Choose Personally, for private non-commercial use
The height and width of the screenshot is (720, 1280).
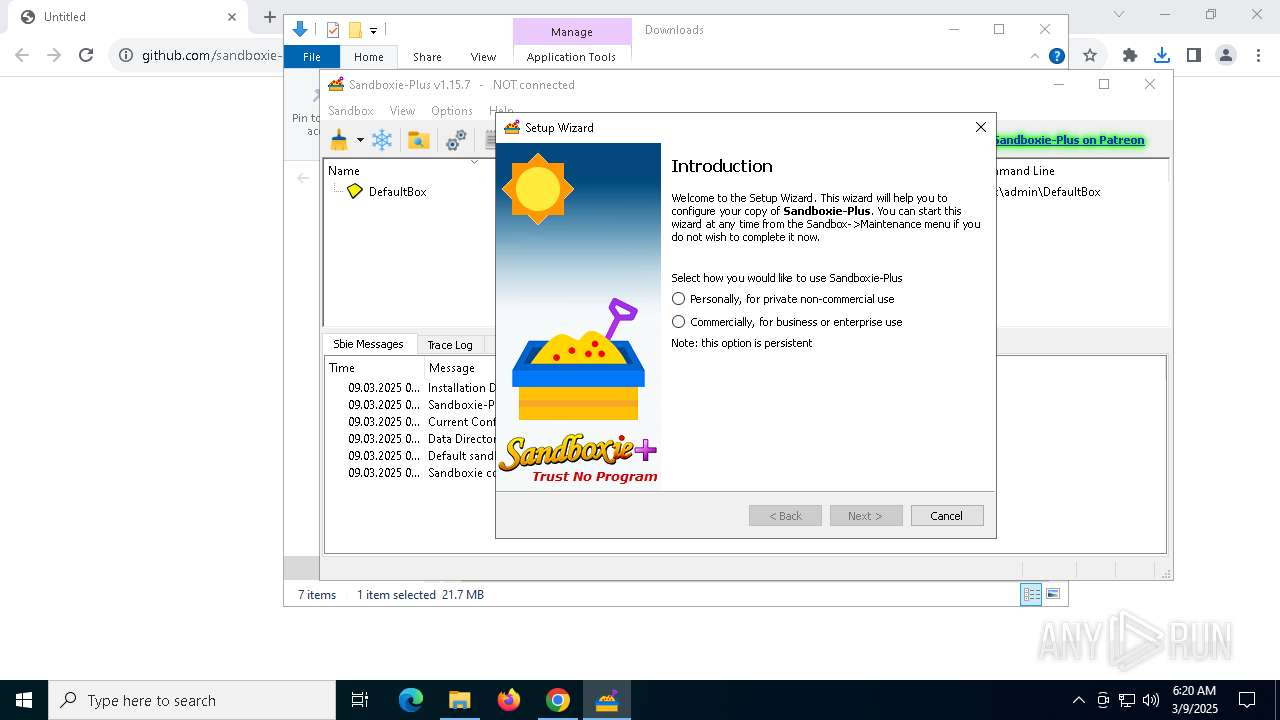pos(783,299)
